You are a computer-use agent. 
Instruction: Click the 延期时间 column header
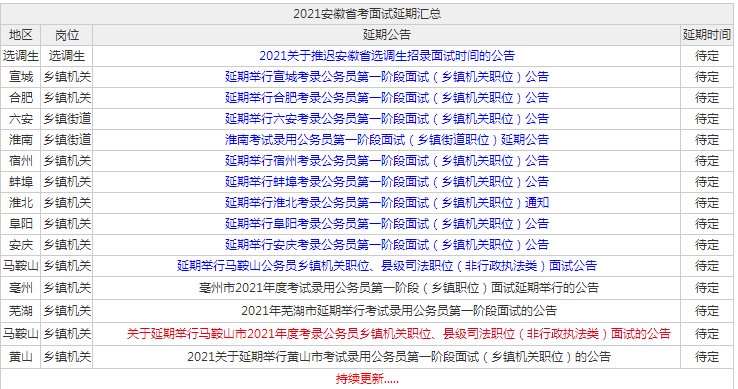(706, 35)
